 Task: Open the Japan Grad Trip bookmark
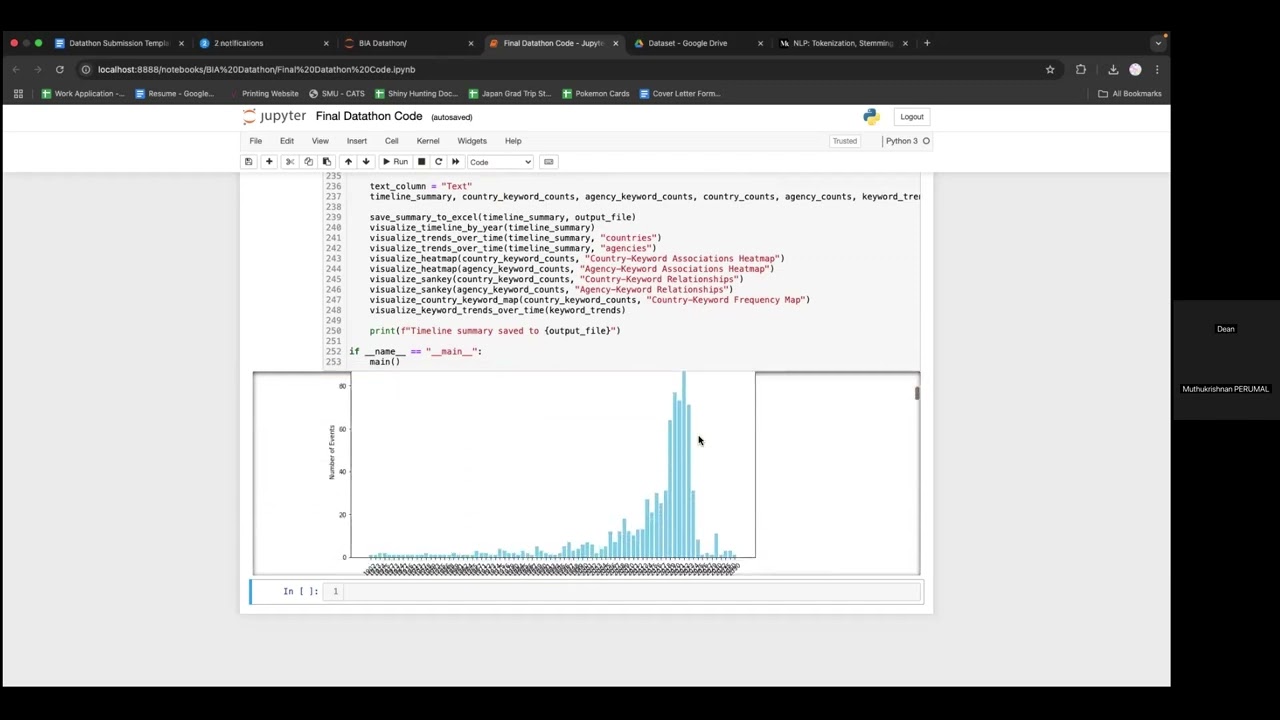pos(509,94)
